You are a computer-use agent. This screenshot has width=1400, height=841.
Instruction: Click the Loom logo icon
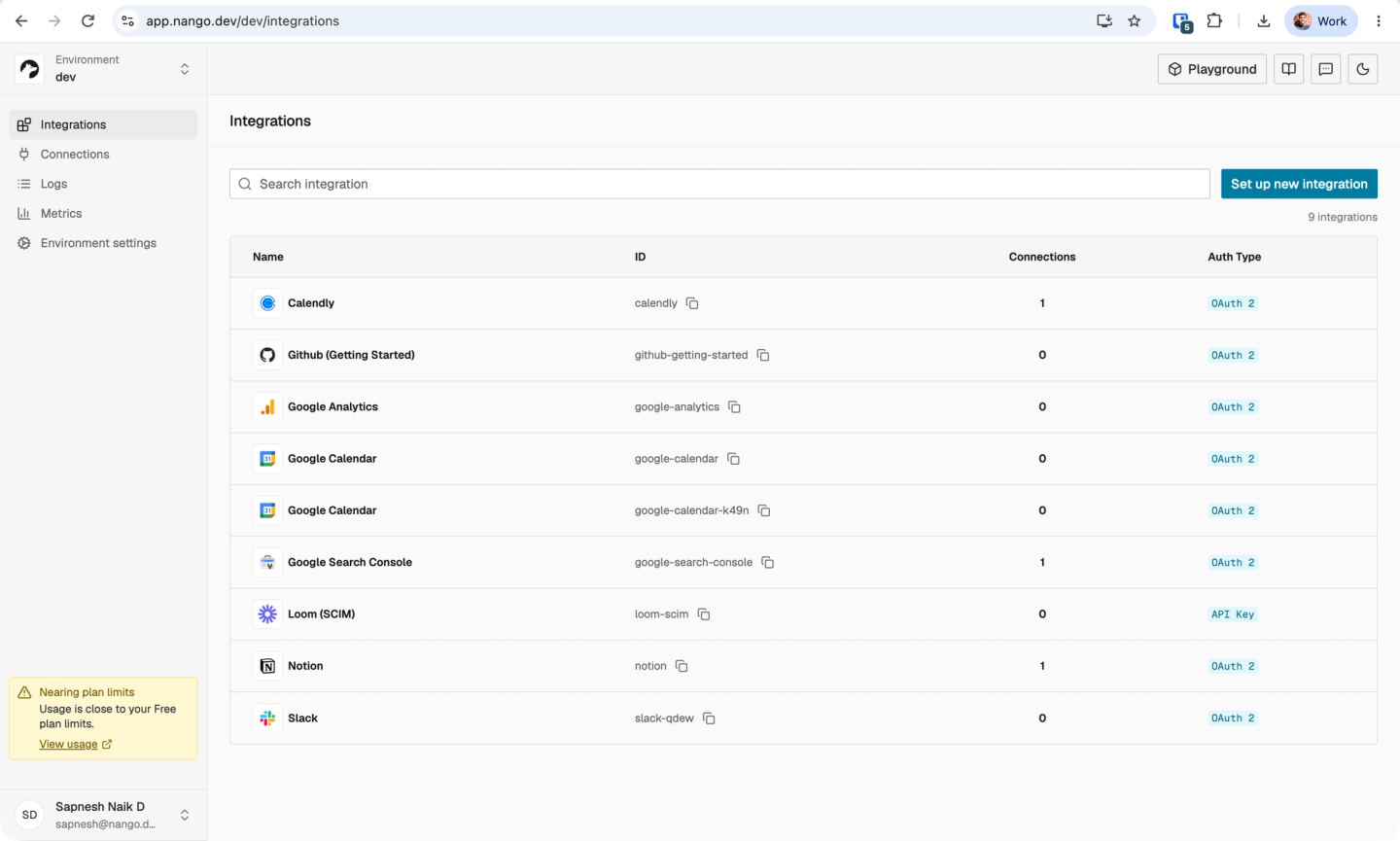tap(267, 614)
